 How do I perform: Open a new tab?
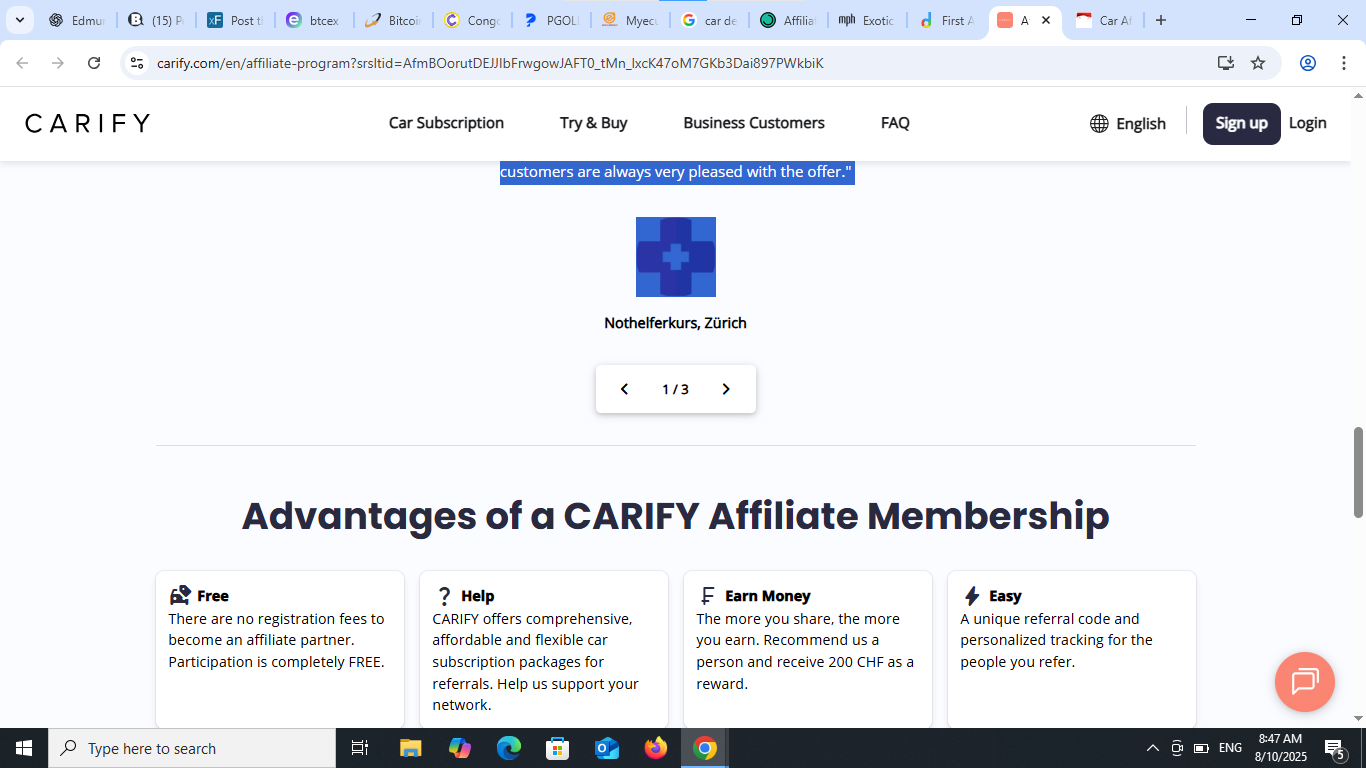click(x=1161, y=20)
